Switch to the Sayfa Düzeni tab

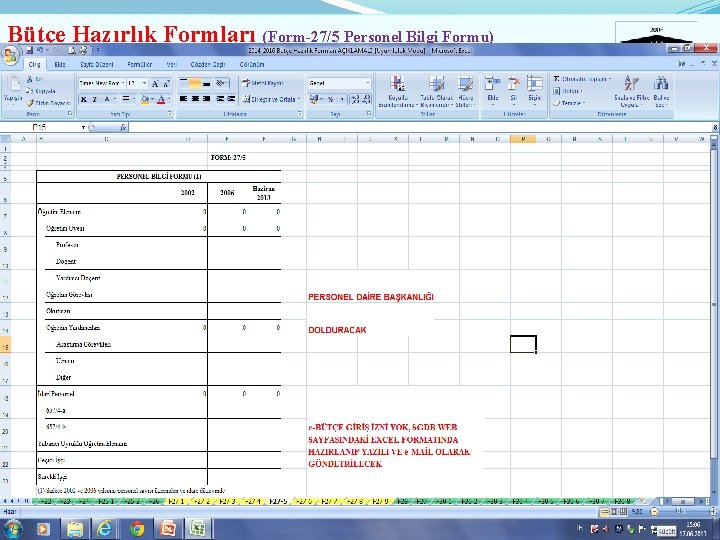tap(96, 64)
